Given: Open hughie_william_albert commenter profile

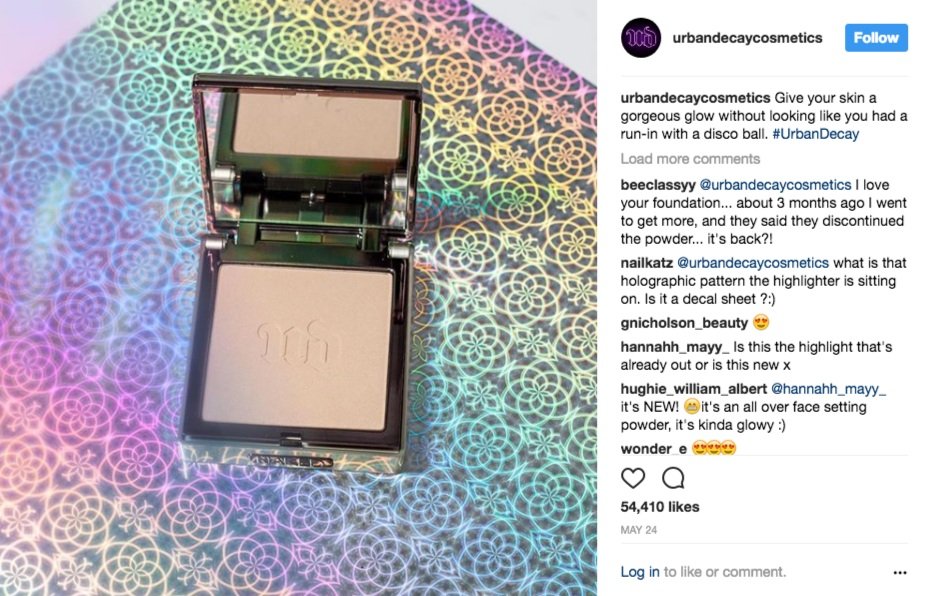Looking at the screenshot, I should [693, 389].
